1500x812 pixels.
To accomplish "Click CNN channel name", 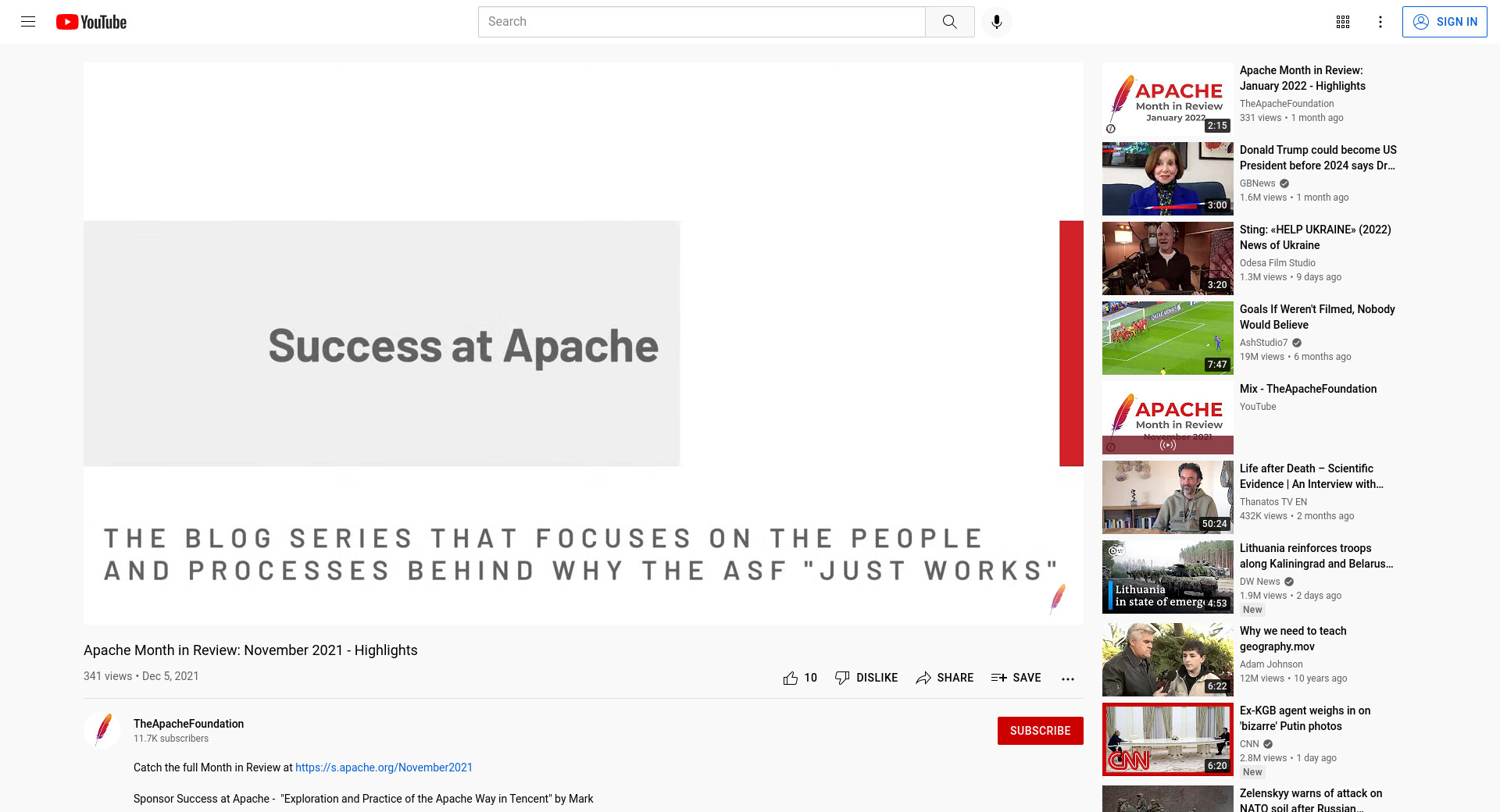I will pos(1249,744).
